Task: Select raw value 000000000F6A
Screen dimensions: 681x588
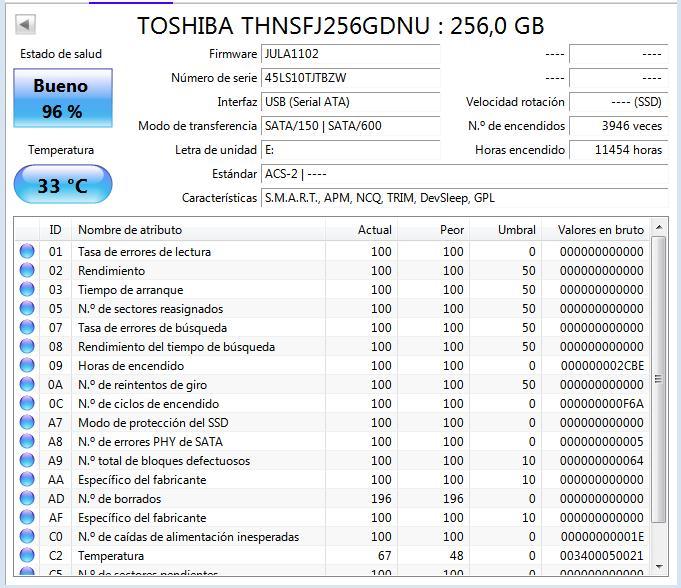Action: 602,403
